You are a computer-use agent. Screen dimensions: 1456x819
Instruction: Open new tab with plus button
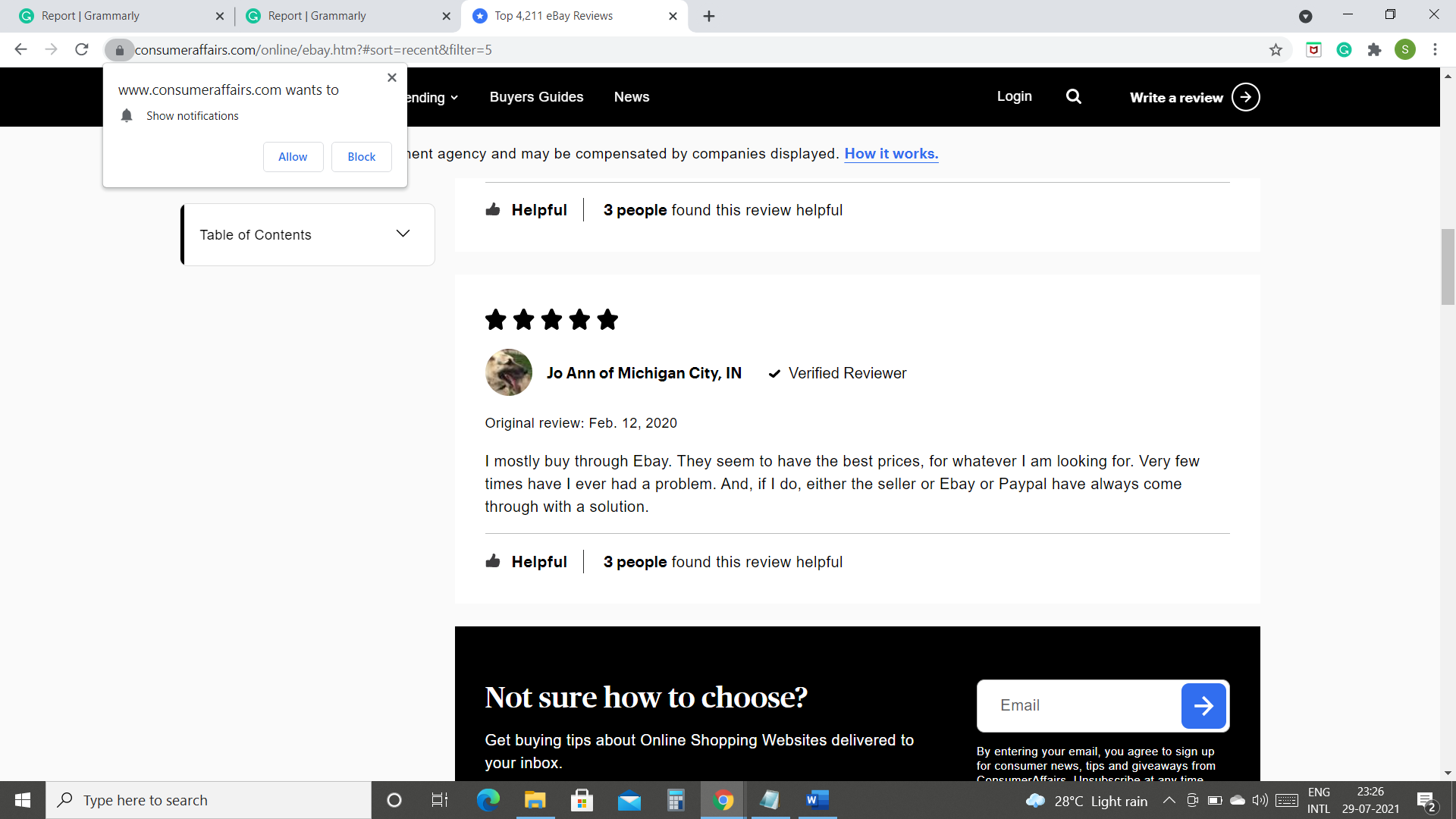pos(709,16)
